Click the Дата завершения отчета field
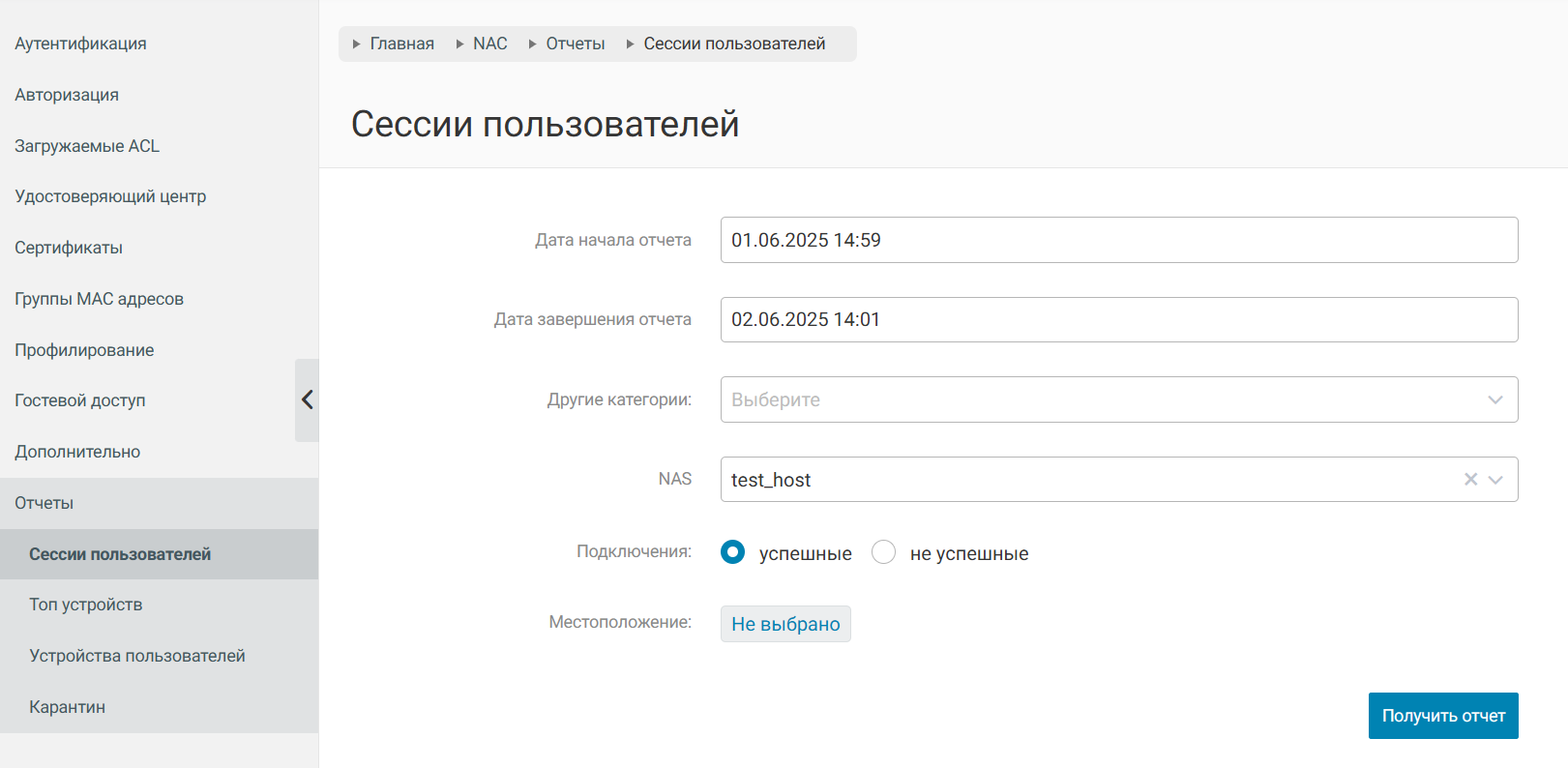This screenshot has width=1568, height=768. click(1118, 320)
